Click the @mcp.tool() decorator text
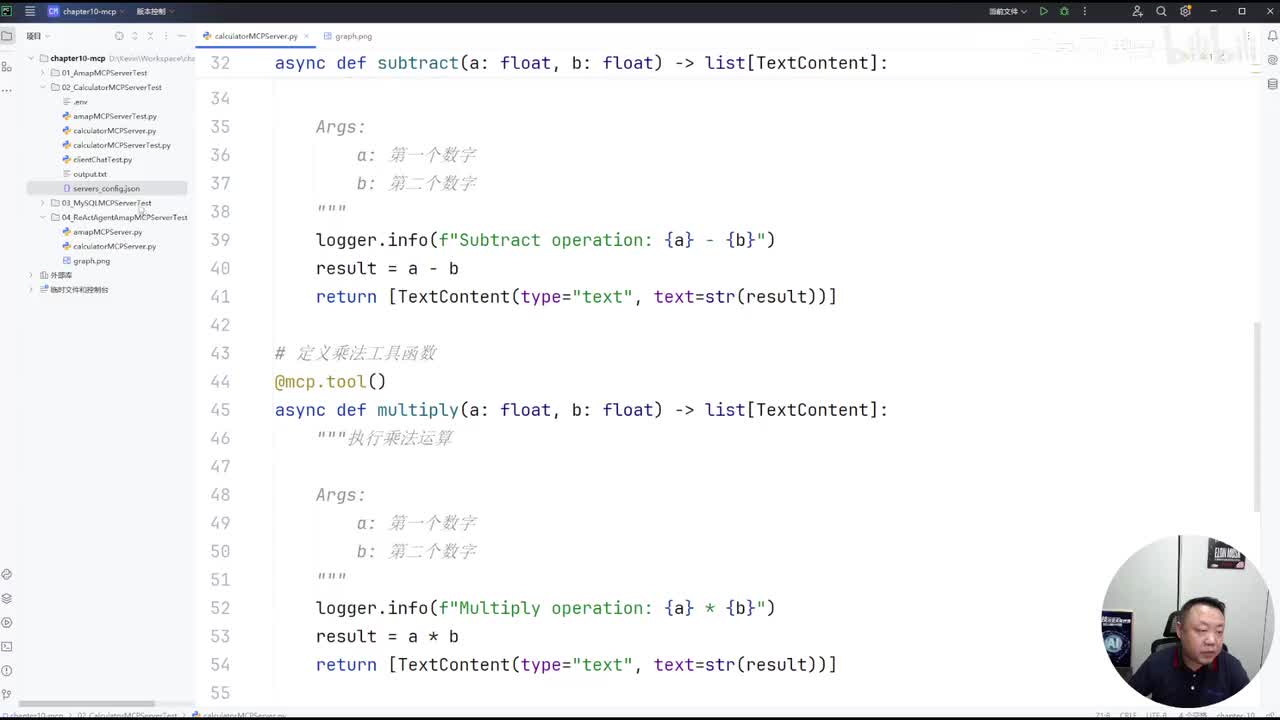This screenshot has width=1280, height=720. (x=330, y=381)
